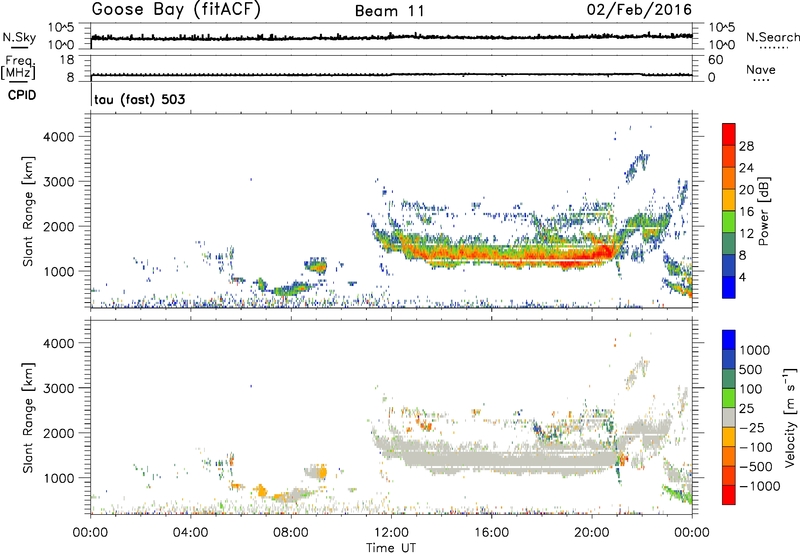Click the 'CPID' label
Viewport: 800px width, 554px height.
tap(22, 95)
